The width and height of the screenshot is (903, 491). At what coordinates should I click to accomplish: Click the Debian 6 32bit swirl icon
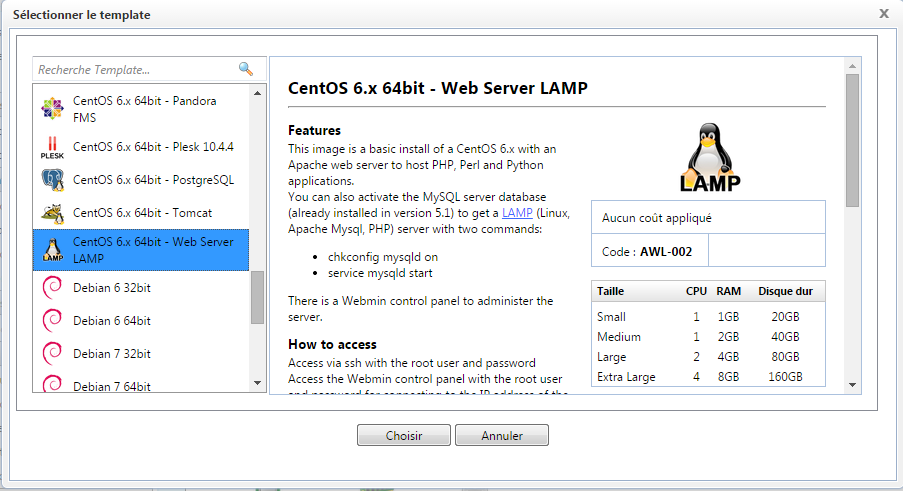[52, 288]
